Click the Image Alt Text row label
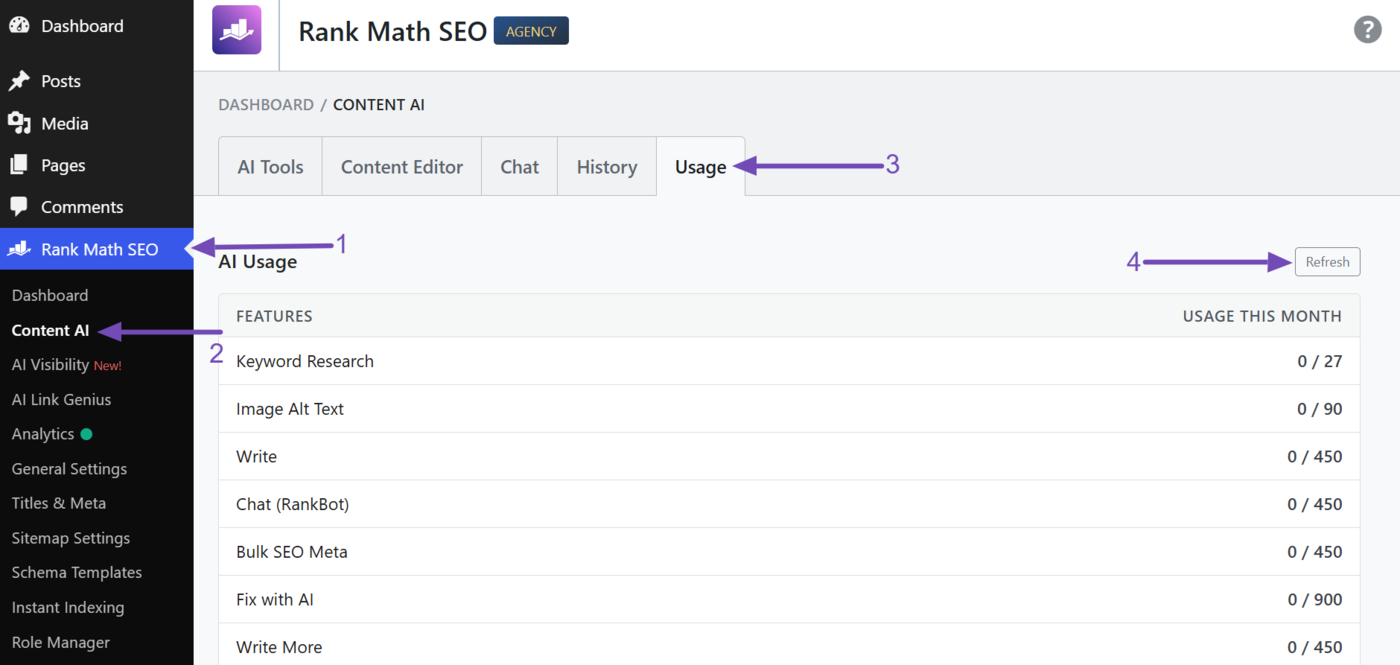 coord(290,409)
